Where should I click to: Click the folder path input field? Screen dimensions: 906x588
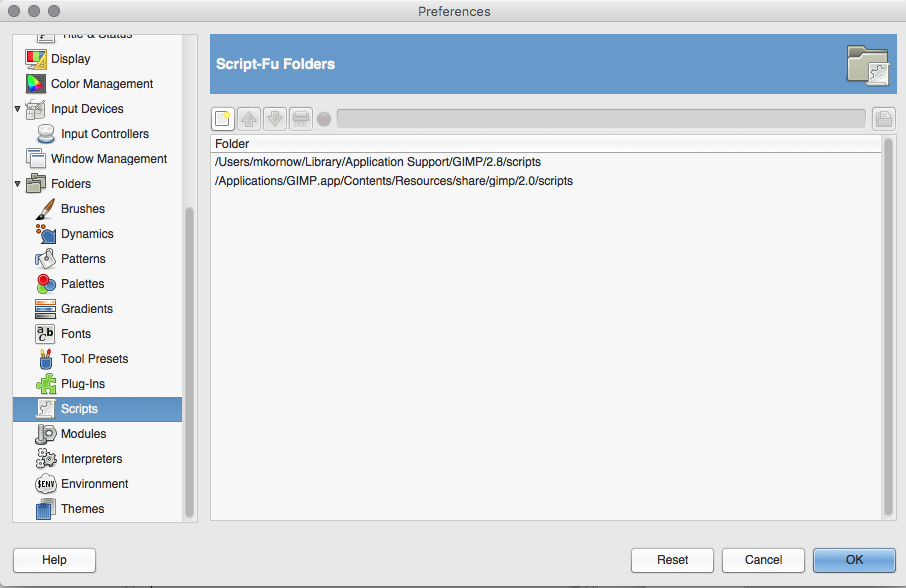[601, 119]
